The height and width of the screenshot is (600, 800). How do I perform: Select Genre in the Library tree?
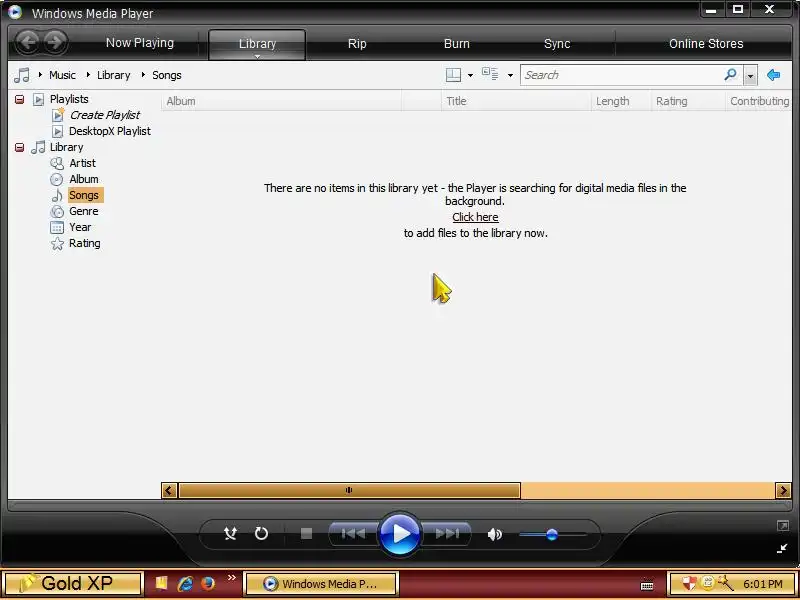[x=84, y=211]
